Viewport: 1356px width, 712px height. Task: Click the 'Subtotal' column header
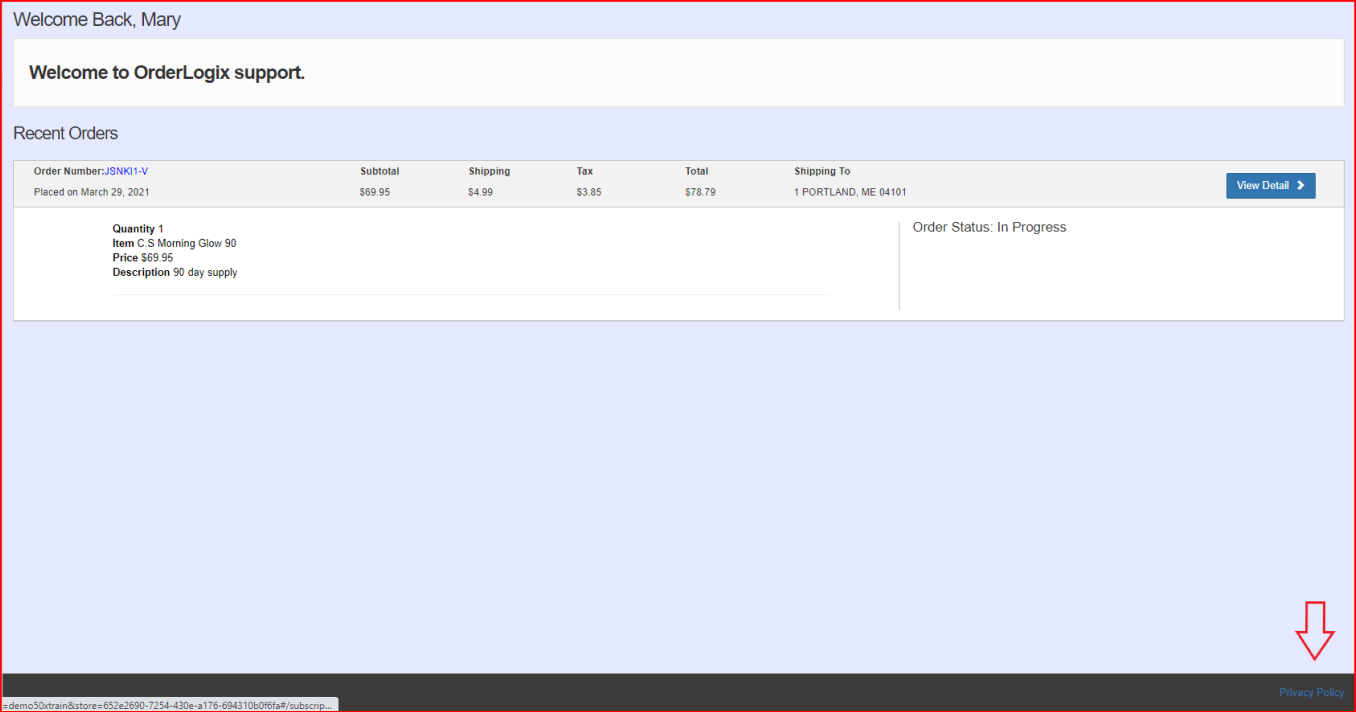[x=380, y=171]
